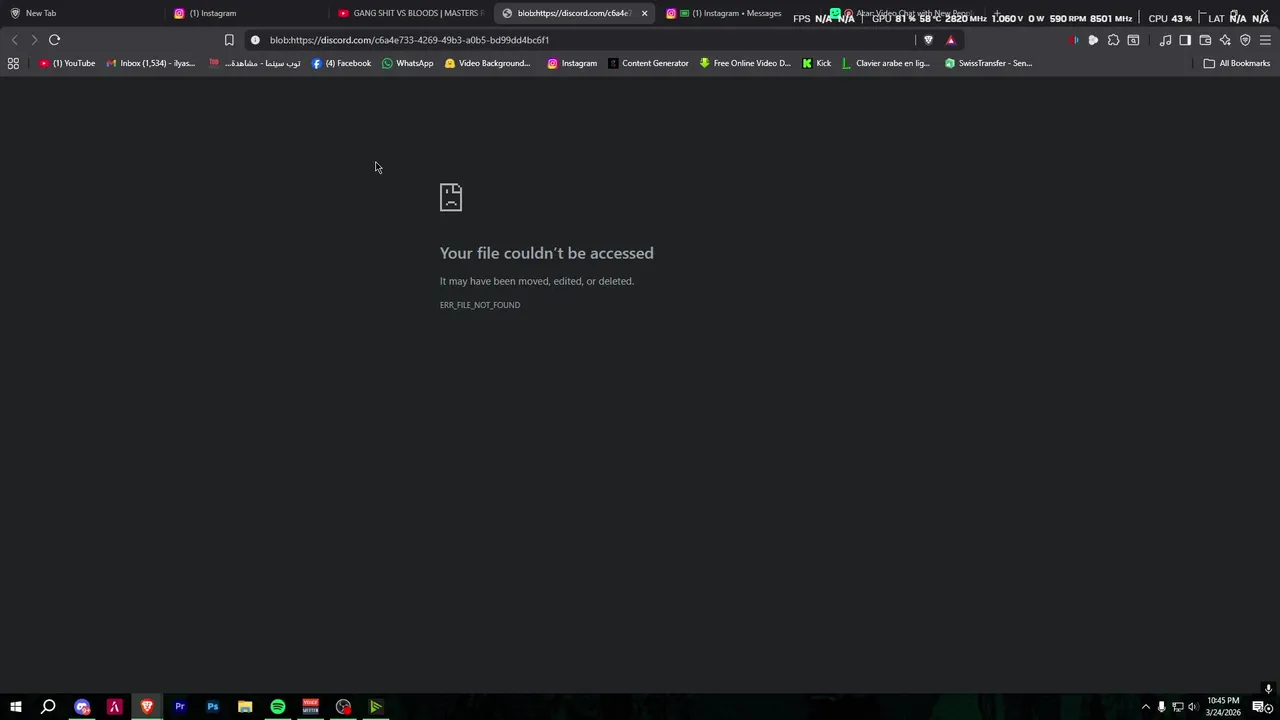Switch to the (1) Instagram tab
Viewport: 1280px width, 720px height.
tap(245, 13)
